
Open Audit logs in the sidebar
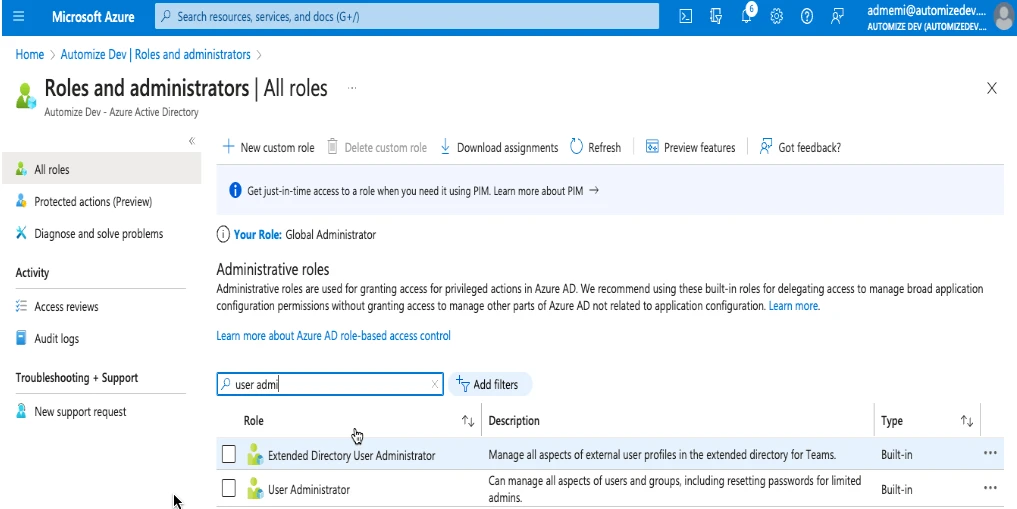click(x=56, y=339)
